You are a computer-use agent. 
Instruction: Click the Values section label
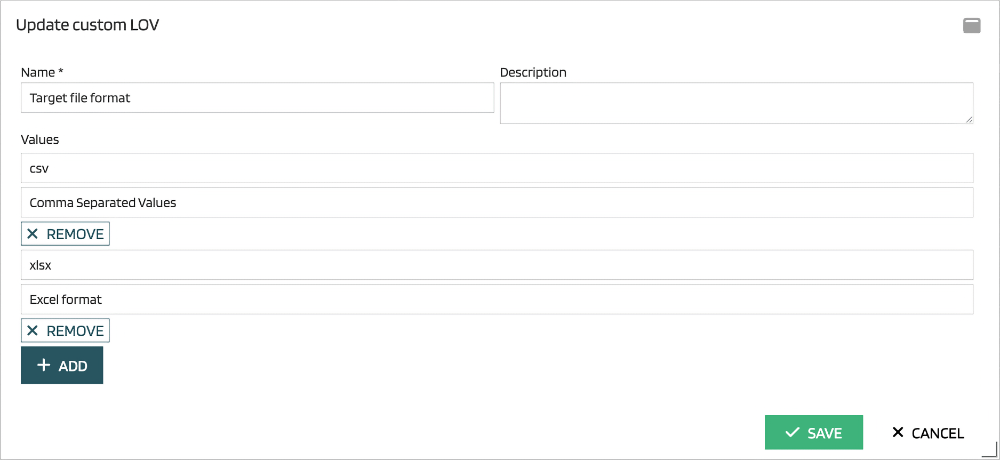tap(40, 139)
